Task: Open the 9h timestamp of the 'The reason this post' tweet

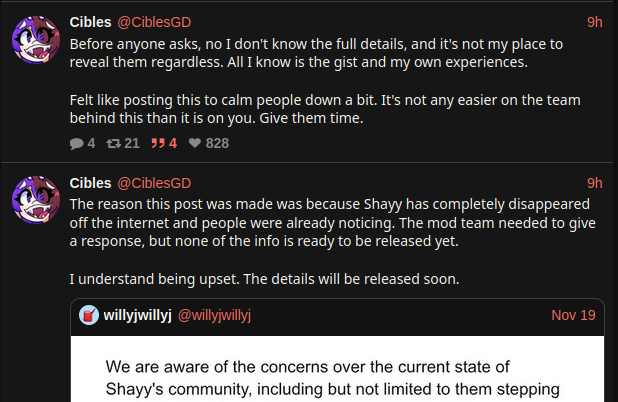Action: pyautogui.click(x=594, y=182)
